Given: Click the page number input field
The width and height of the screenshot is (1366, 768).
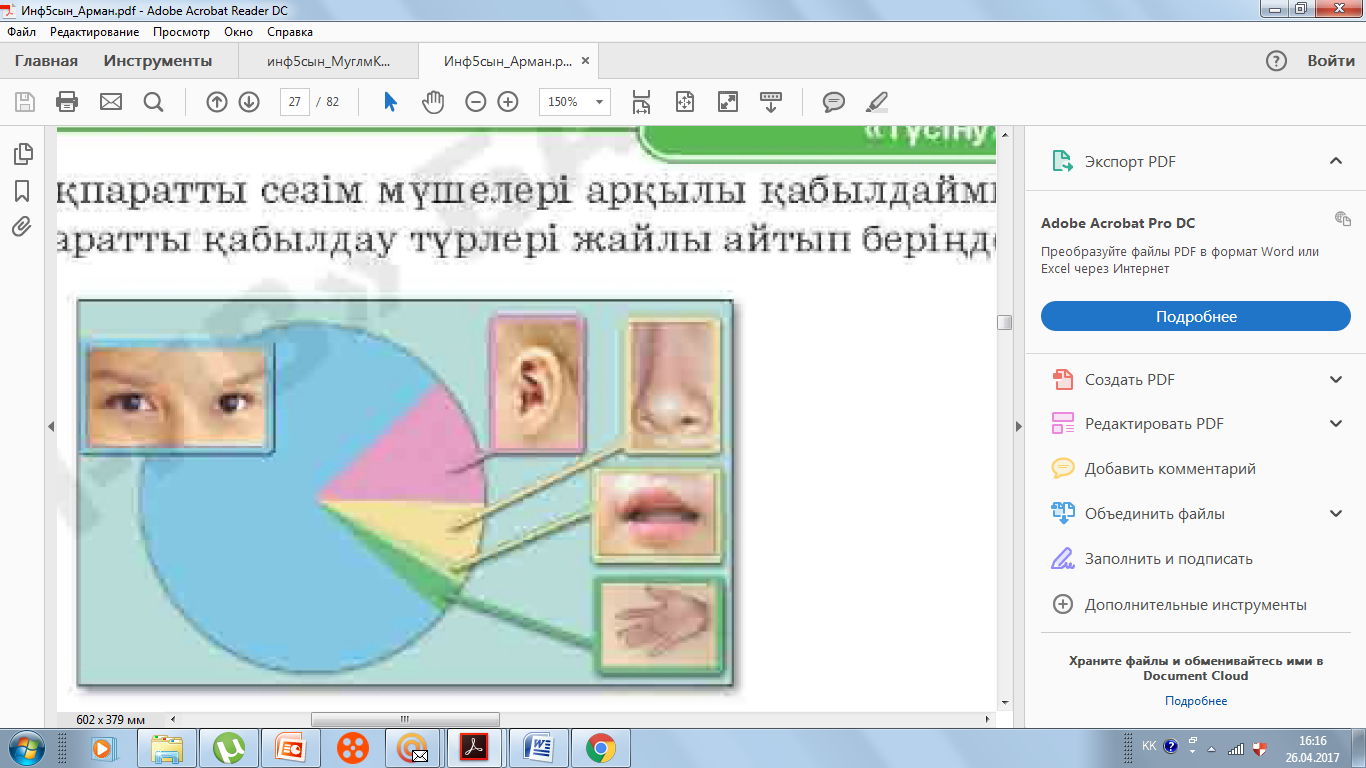Looking at the screenshot, I should point(295,102).
